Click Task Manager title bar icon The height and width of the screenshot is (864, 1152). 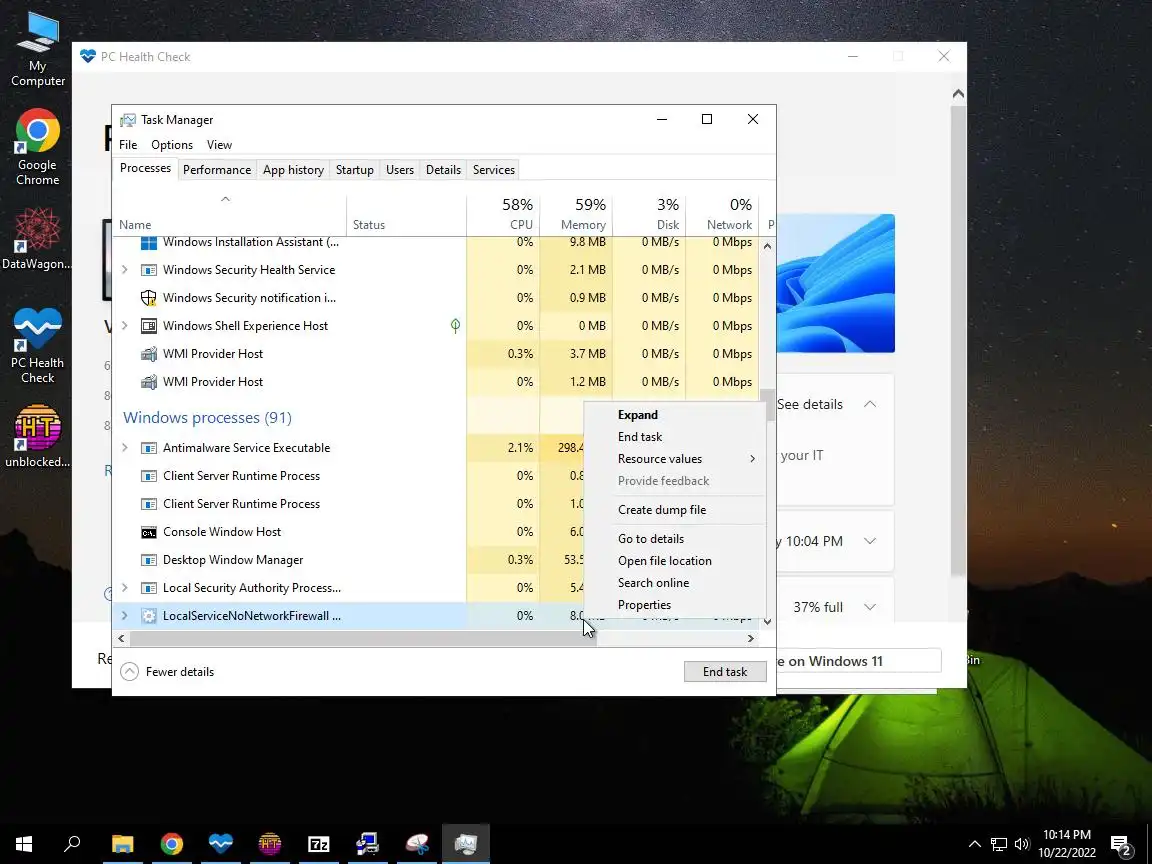pyautogui.click(x=128, y=120)
